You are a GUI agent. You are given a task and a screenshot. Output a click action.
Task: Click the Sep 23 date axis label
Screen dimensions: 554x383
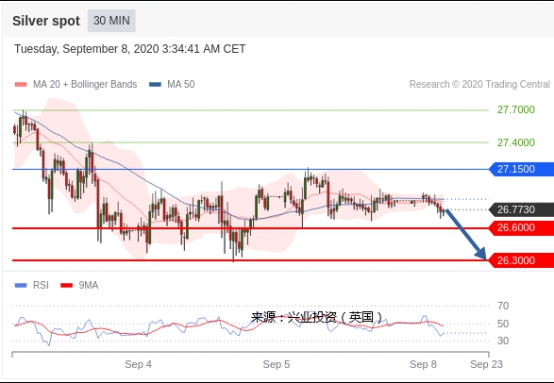click(x=486, y=364)
